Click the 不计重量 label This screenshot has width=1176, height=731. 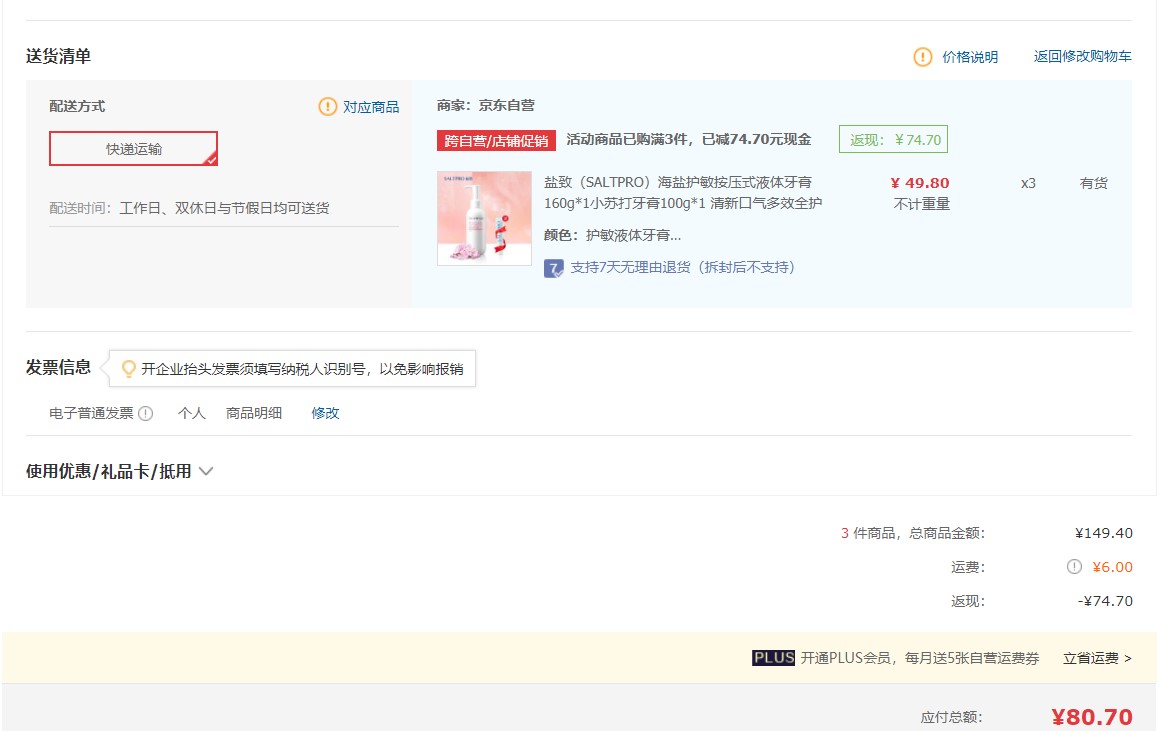pos(922,204)
